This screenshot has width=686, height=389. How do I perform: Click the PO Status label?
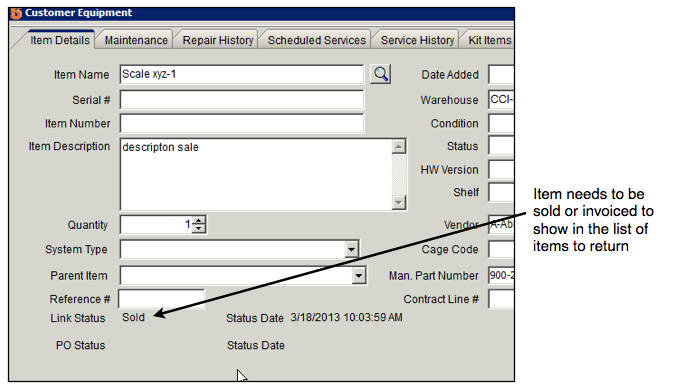(x=80, y=345)
